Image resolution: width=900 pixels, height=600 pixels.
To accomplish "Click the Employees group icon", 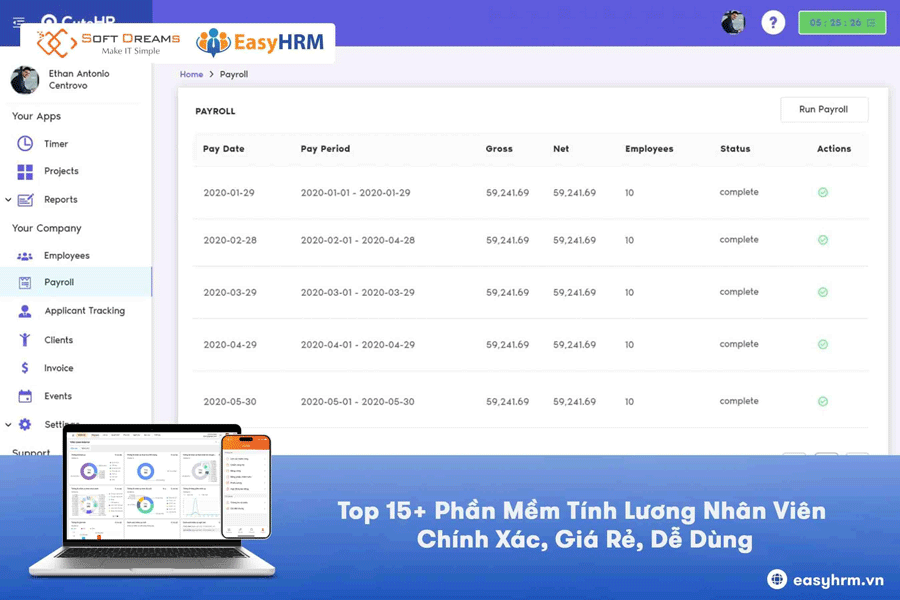I will pos(23,255).
